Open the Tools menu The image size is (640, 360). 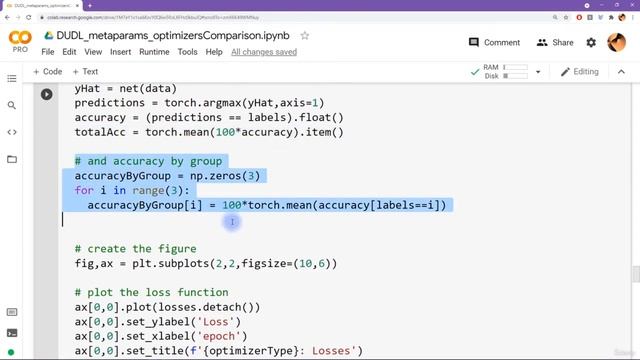click(x=187, y=52)
